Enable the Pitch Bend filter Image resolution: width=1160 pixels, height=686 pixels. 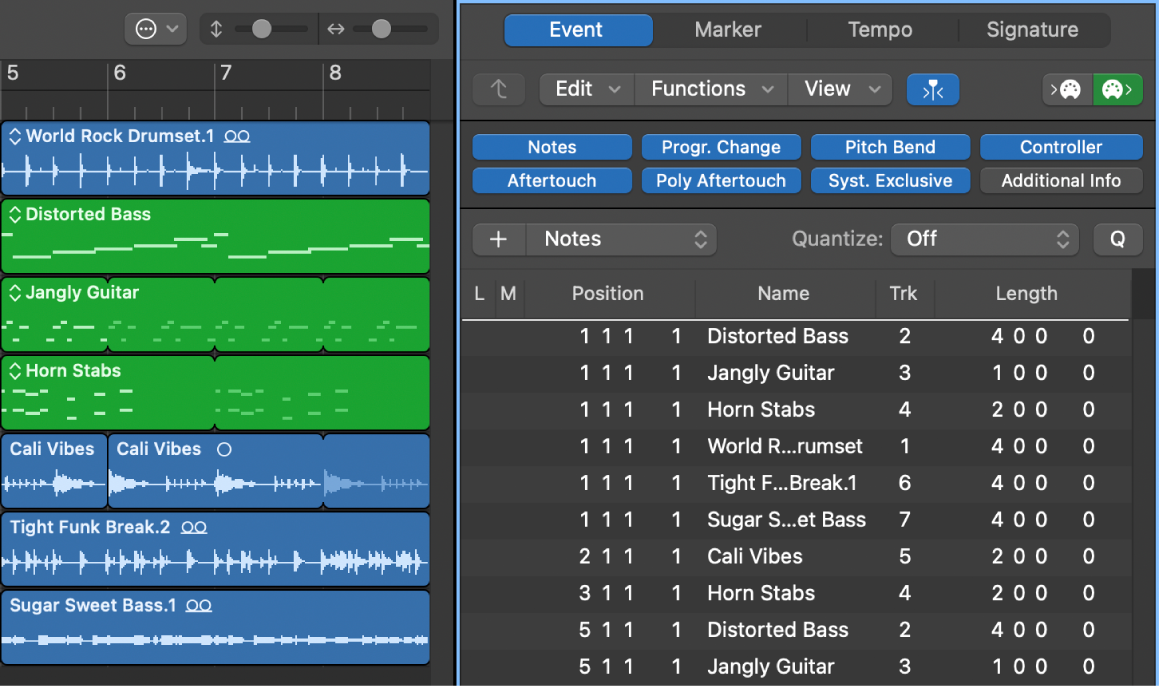point(890,146)
